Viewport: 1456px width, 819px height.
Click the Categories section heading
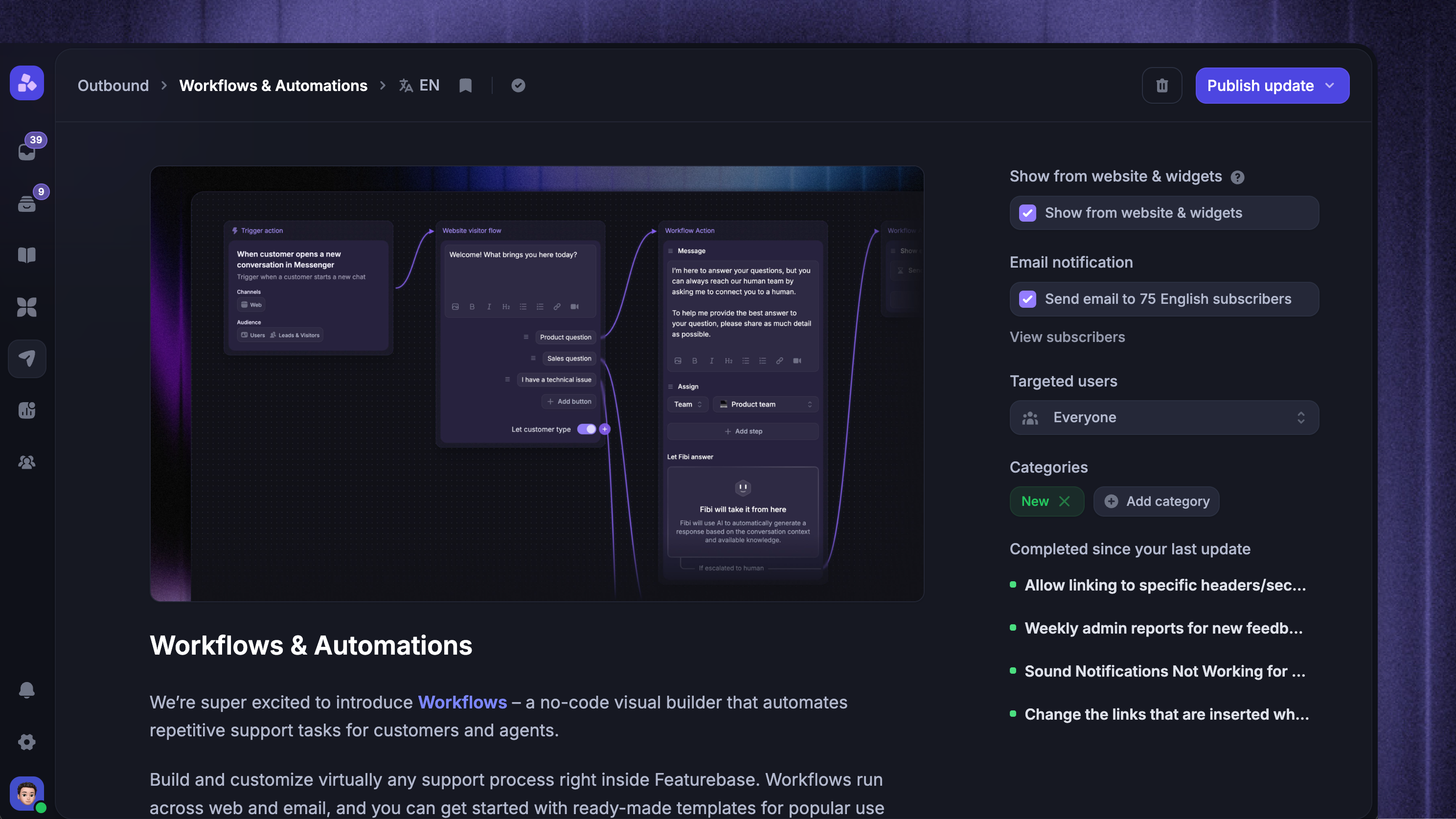(1048, 467)
